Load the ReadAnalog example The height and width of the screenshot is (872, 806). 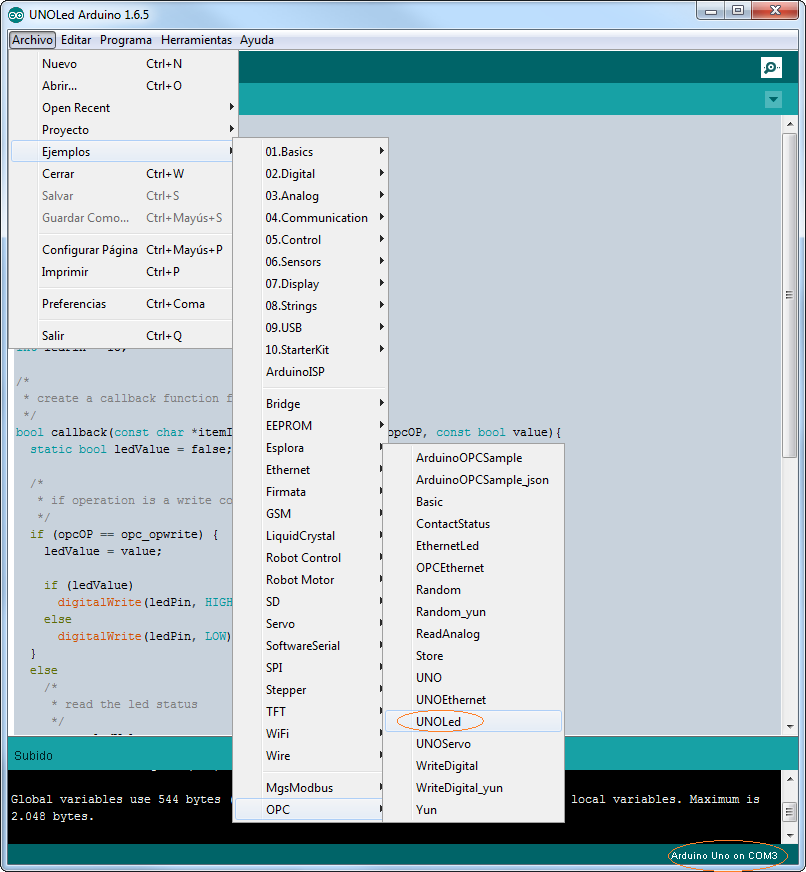pos(473,634)
